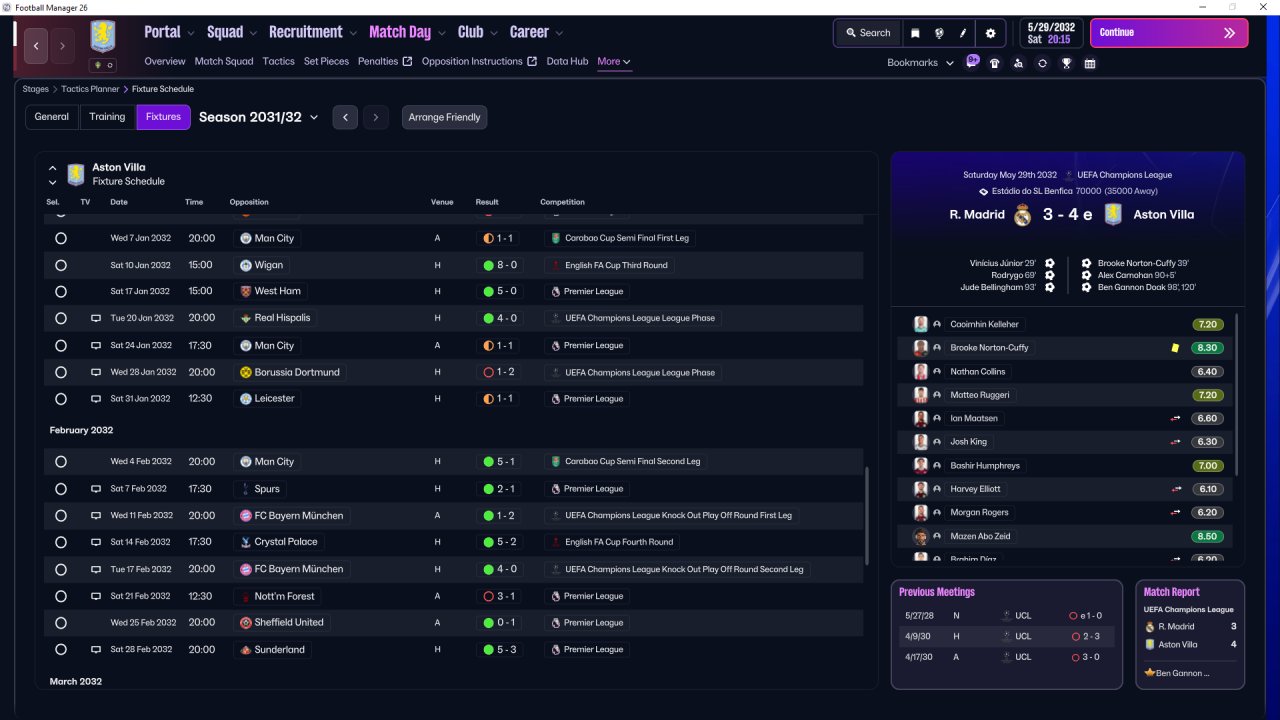Click the Search button
Image resolution: width=1280 pixels, height=720 pixels.
coord(867,33)
